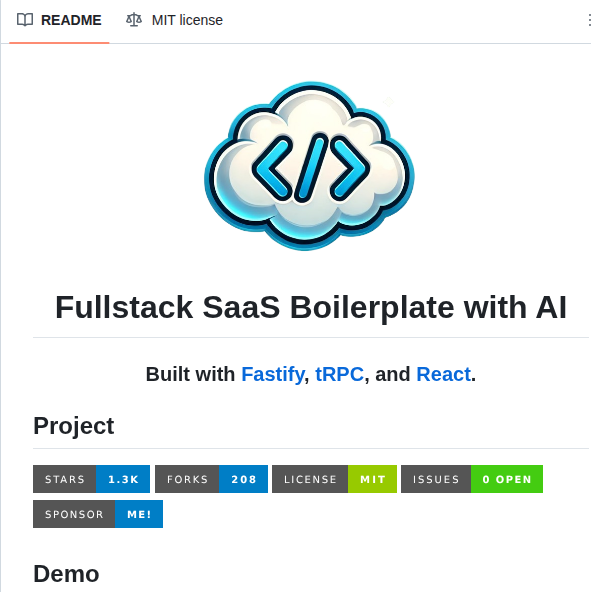Image resolution: width=591 pixels, height=592 pixels.
Task: Open the README tab
Action: coord(59,20)
